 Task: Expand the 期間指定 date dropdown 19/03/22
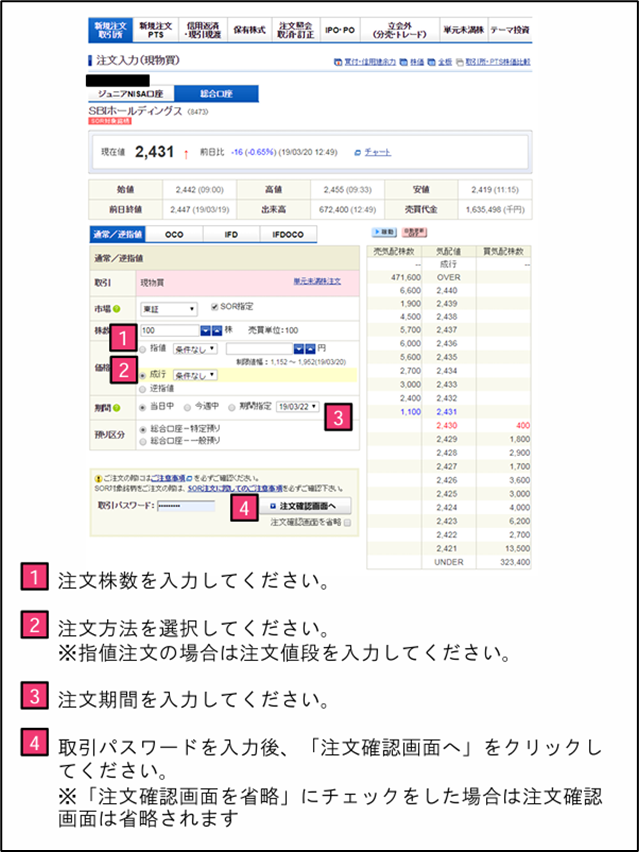(x=298, y=407)
